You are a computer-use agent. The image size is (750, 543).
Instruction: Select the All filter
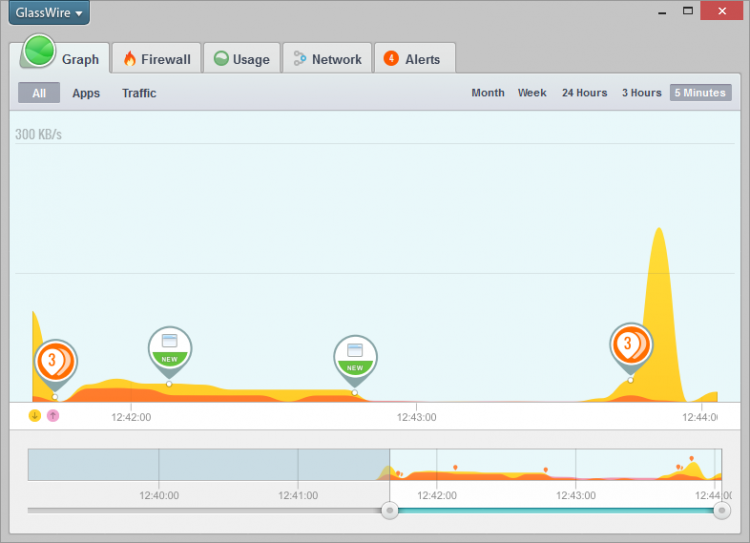[x=39, y=93]
